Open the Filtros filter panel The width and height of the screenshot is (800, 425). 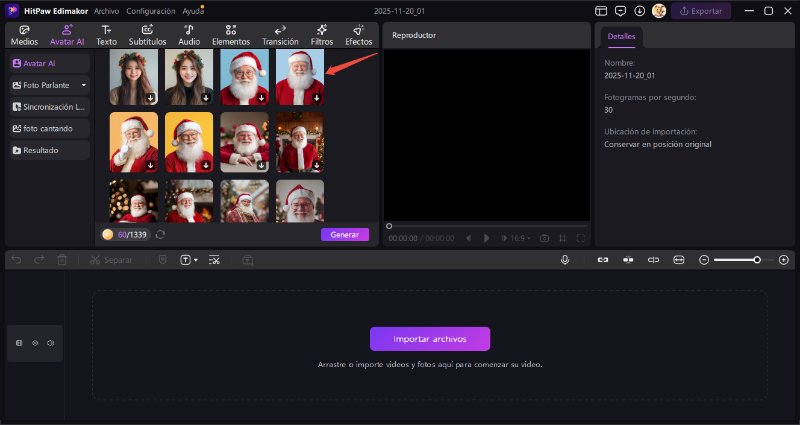click(322, 35)
